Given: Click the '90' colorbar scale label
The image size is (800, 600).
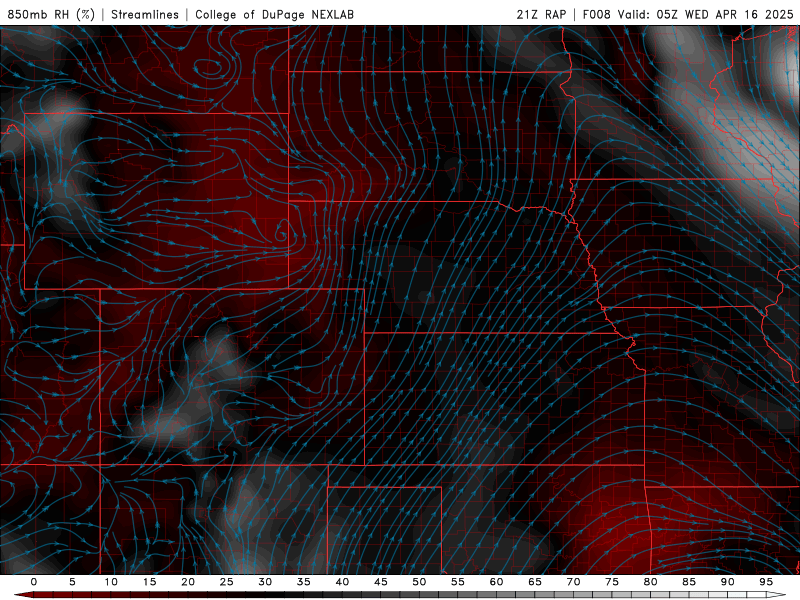Looking at the screenshot, I should (x=728, y=582).
